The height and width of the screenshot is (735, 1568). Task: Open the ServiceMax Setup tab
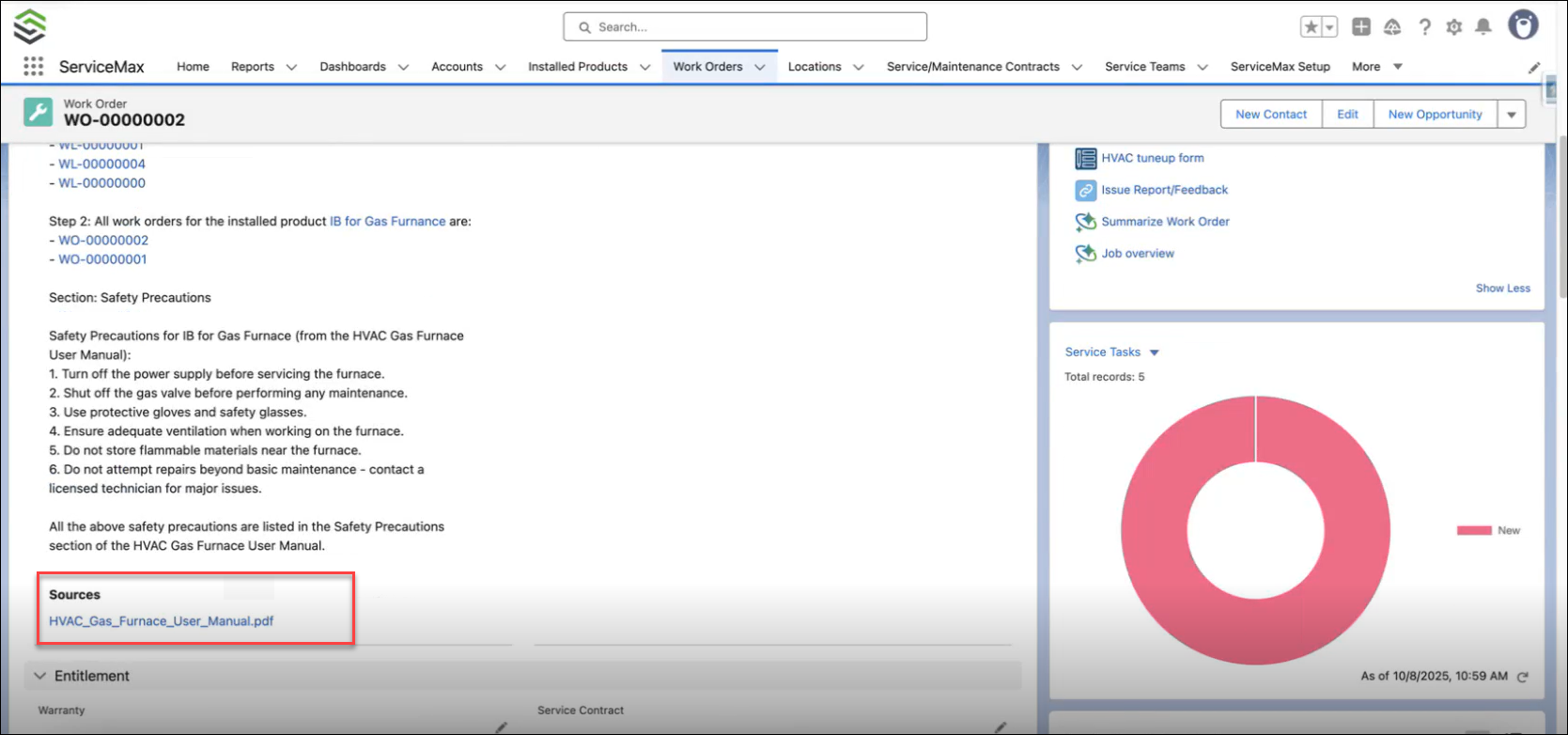pyautogui.click(x=1281, y=67)
